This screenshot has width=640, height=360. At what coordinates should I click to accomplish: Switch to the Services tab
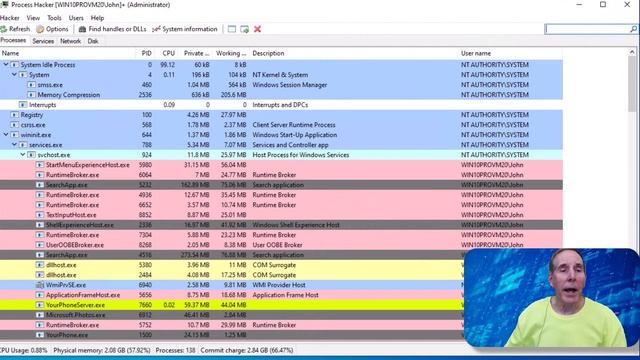tap(43, 41)
